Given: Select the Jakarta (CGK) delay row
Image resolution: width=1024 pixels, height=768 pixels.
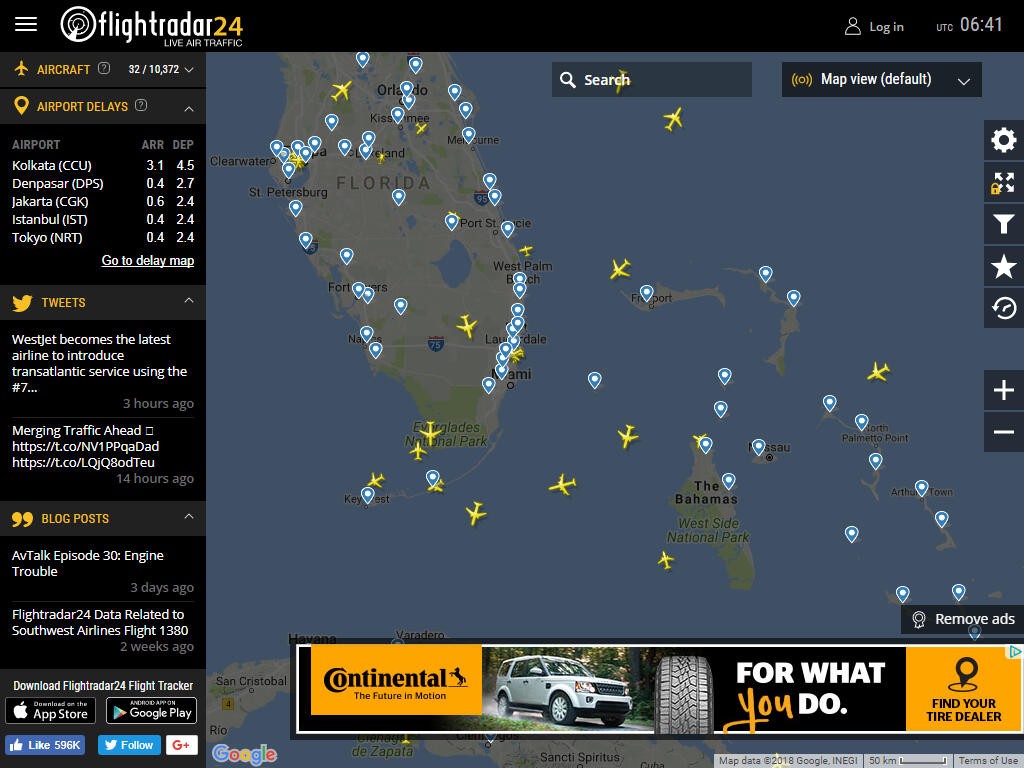Looking at the screenshot, I should tap(103, 201).
